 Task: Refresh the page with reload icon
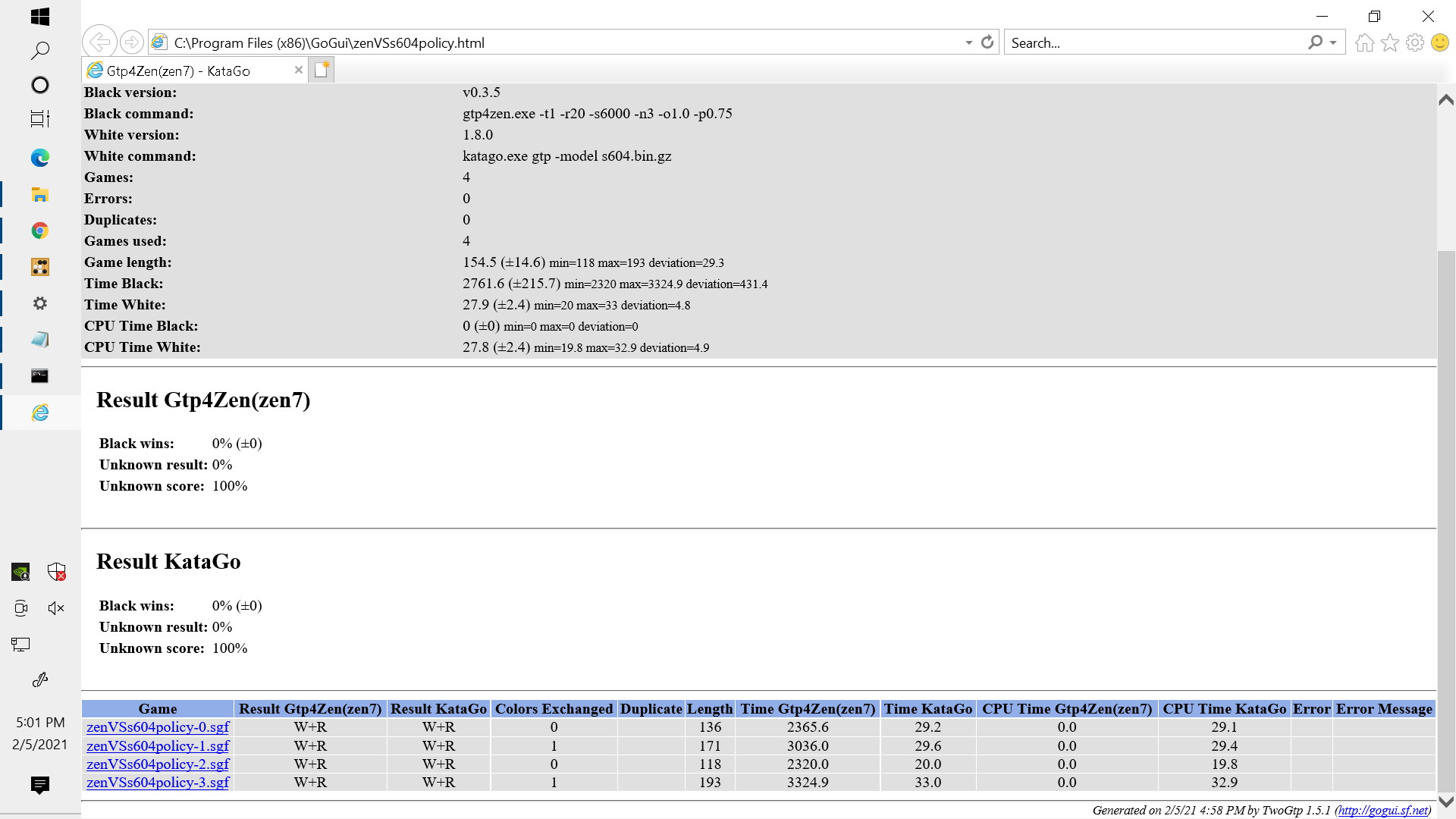(x=987, y=42)
